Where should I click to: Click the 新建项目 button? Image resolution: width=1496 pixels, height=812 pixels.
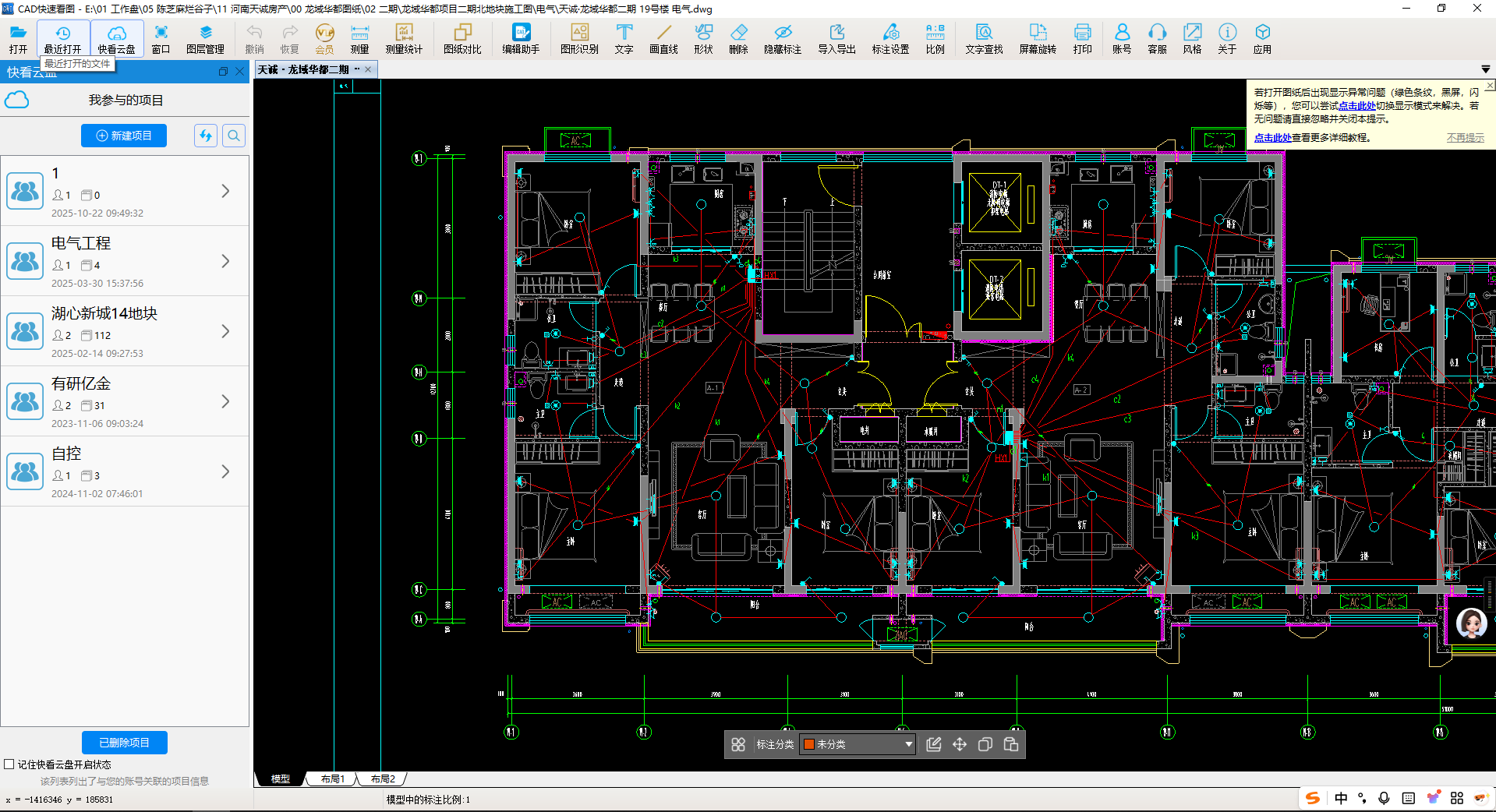coord(124,136)
